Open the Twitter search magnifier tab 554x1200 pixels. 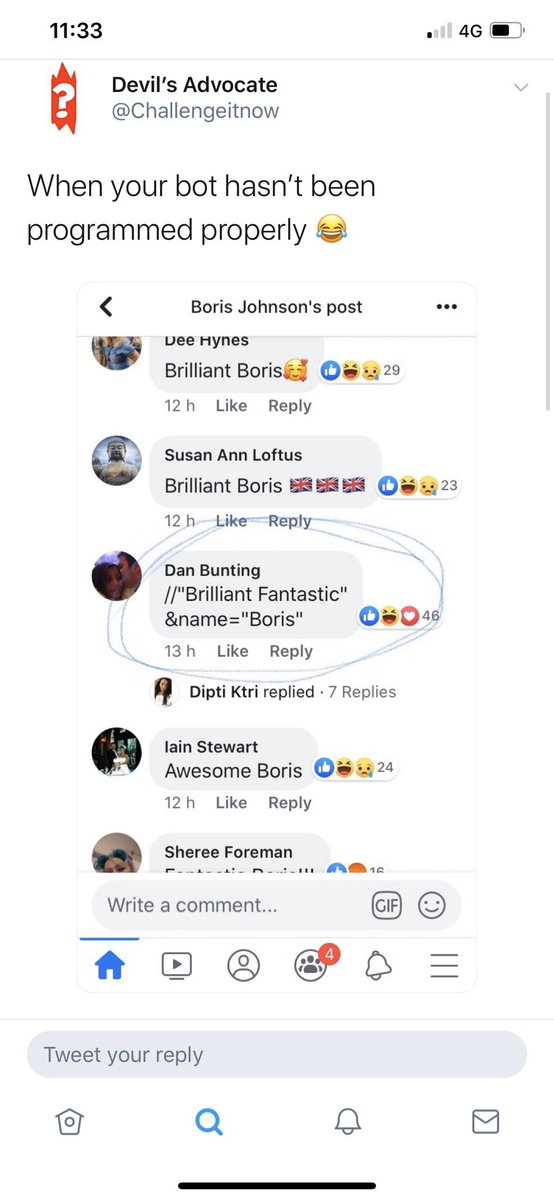pyautogui.click(x=208, y=1123)
